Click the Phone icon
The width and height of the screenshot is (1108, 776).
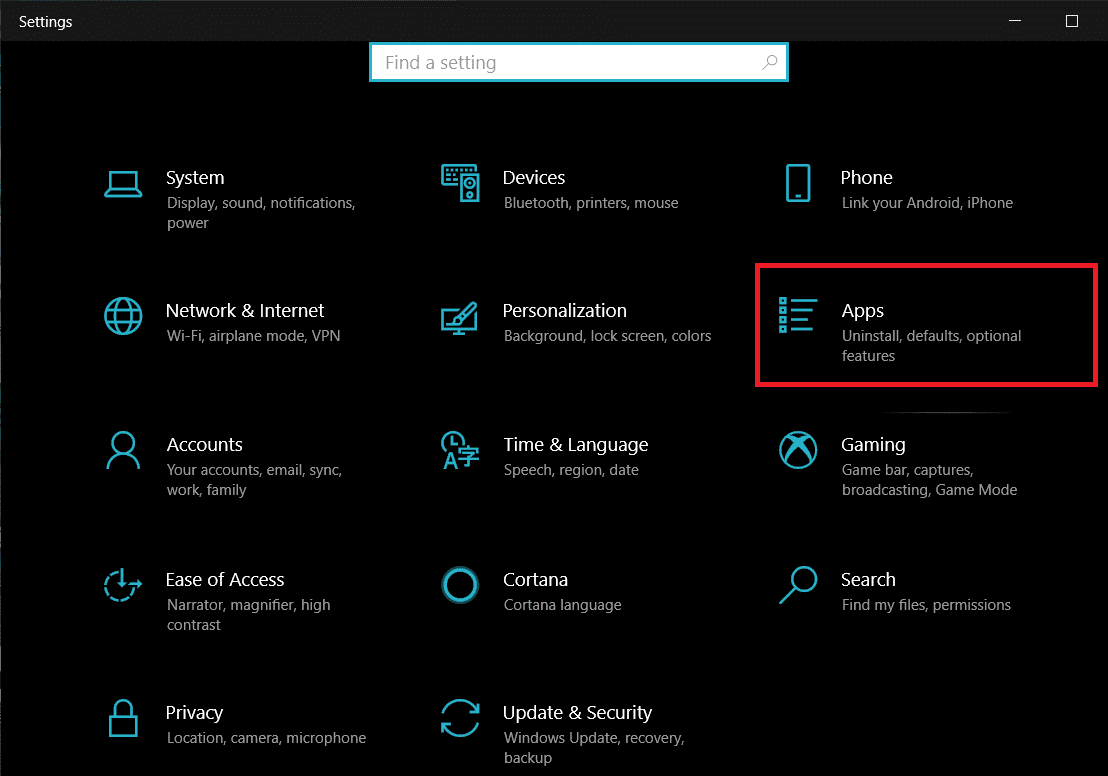click(797, 183)
